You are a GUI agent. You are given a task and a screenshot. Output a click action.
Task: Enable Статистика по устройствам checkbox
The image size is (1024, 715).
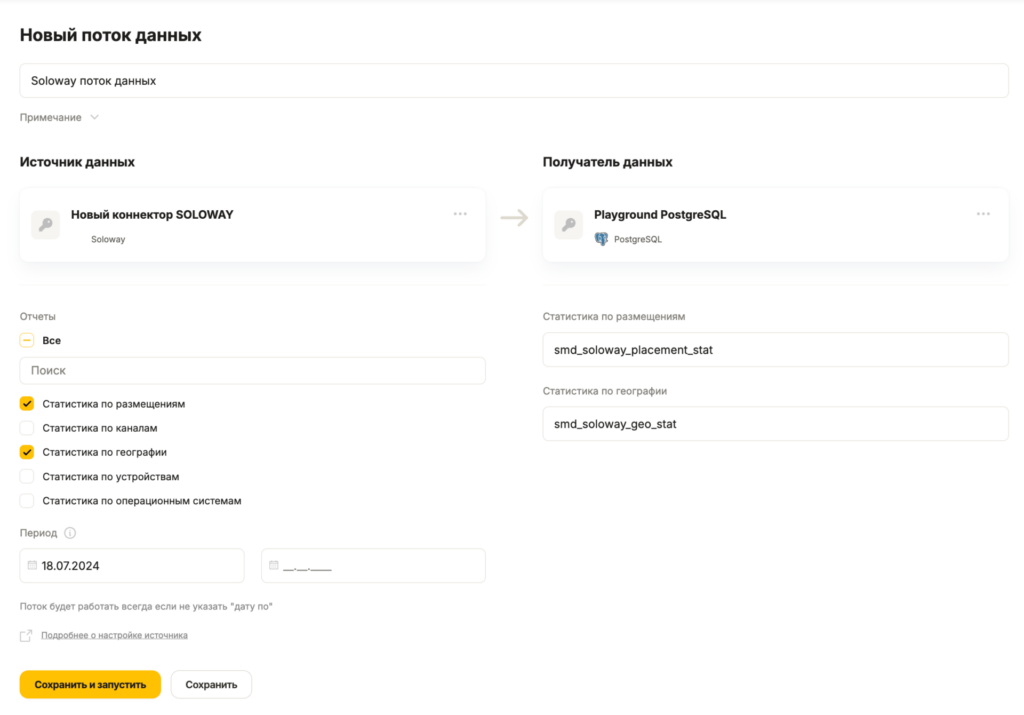click(x=27, y=477)
